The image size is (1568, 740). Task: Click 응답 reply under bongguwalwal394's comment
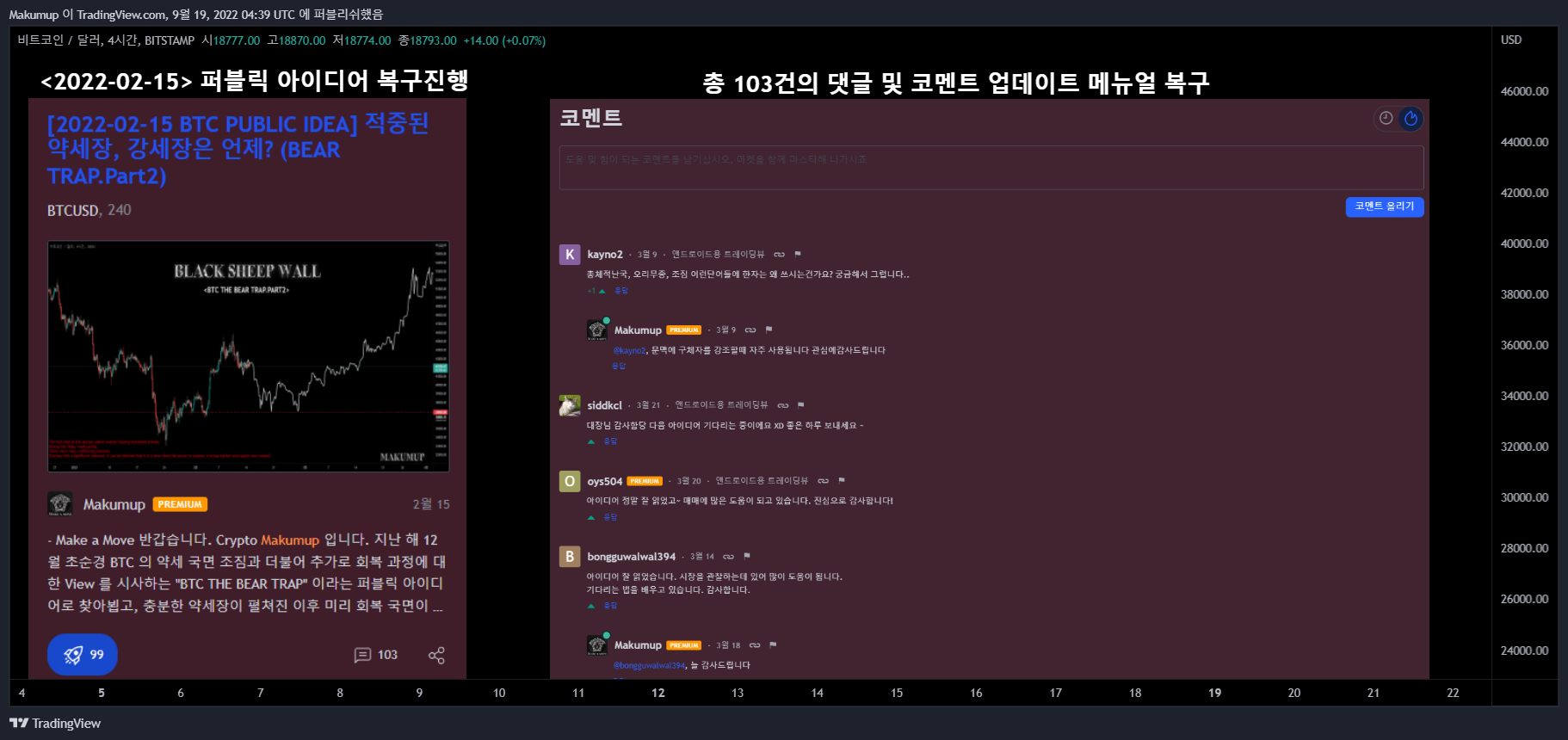click(610, 606)
